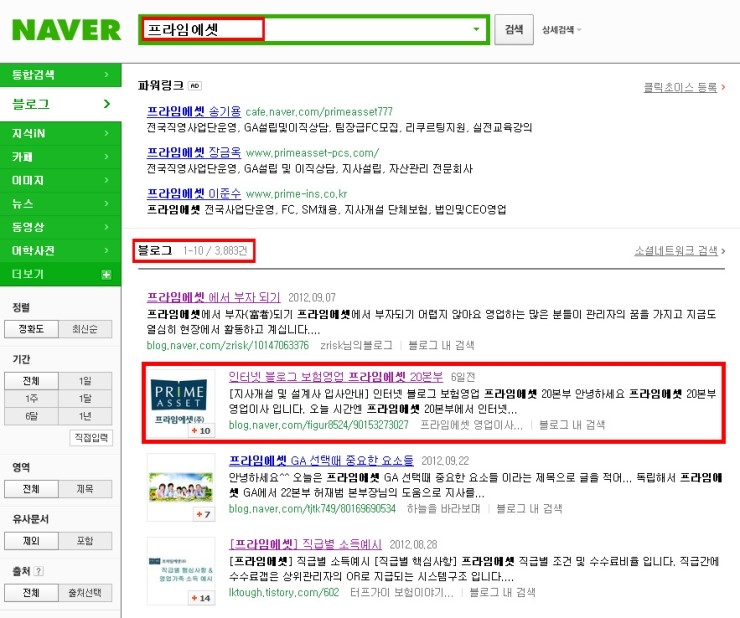Set period filter to 6달

click(x=31, y=416)
